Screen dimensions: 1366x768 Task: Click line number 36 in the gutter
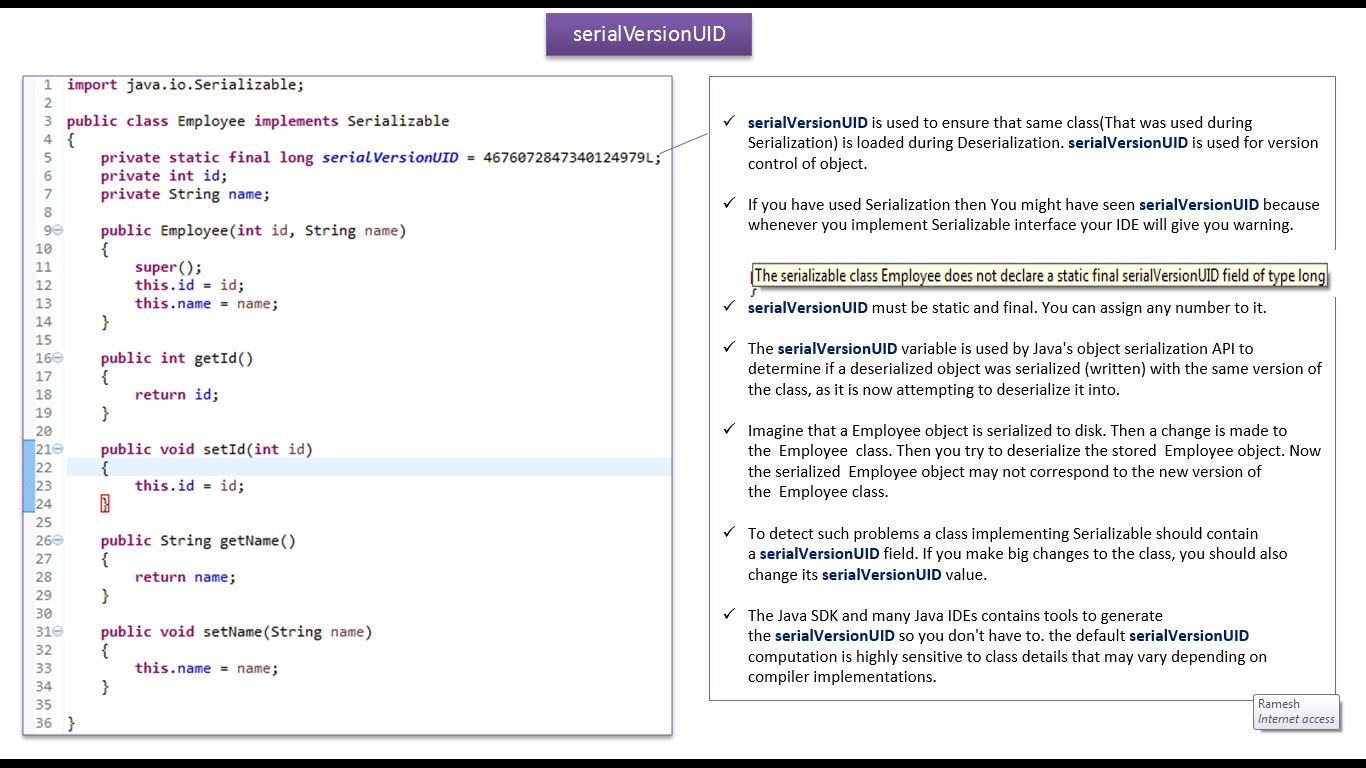43,723
